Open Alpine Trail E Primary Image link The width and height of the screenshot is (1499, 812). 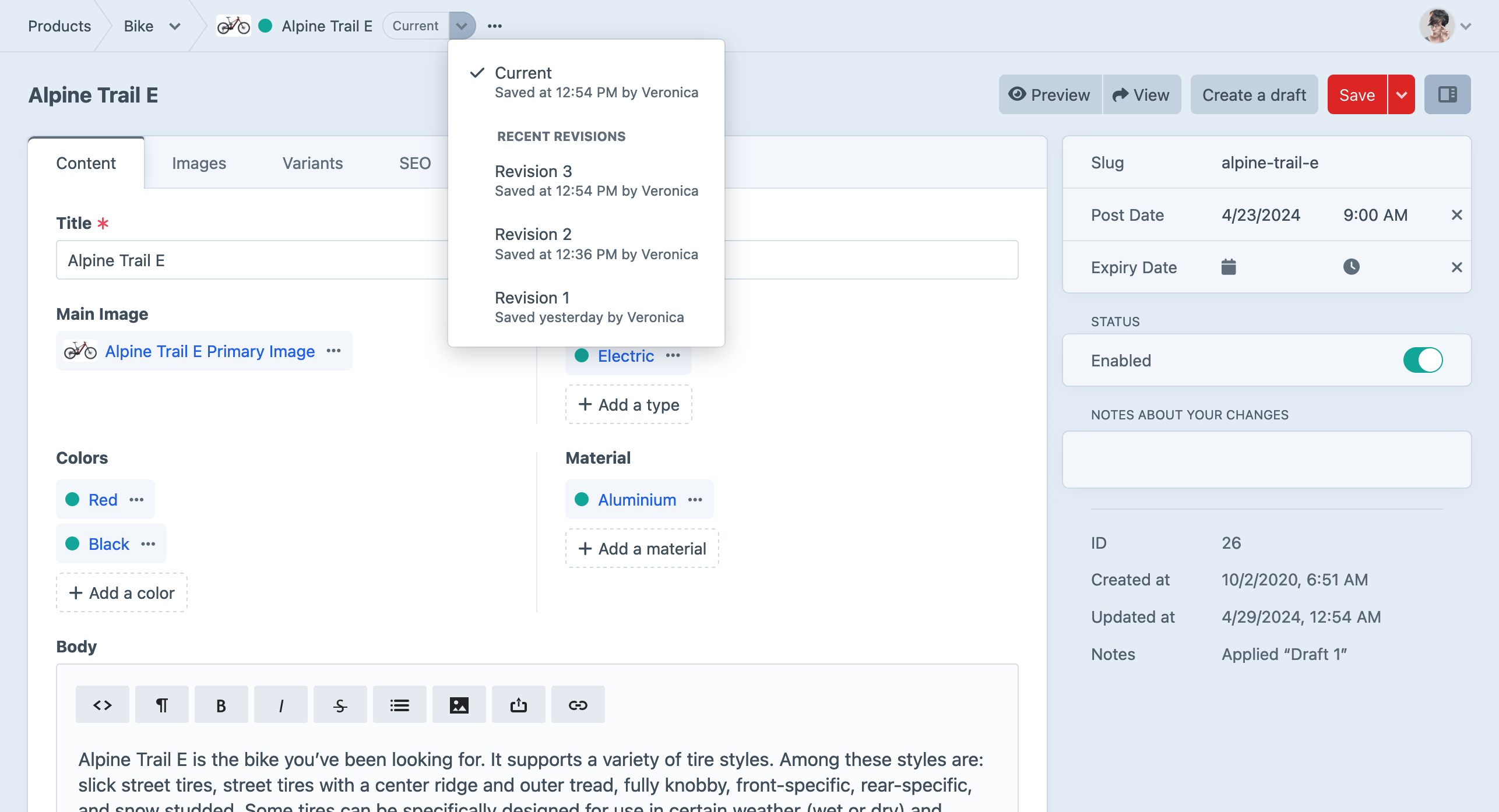pyautogui.click(x=210, y=351)
